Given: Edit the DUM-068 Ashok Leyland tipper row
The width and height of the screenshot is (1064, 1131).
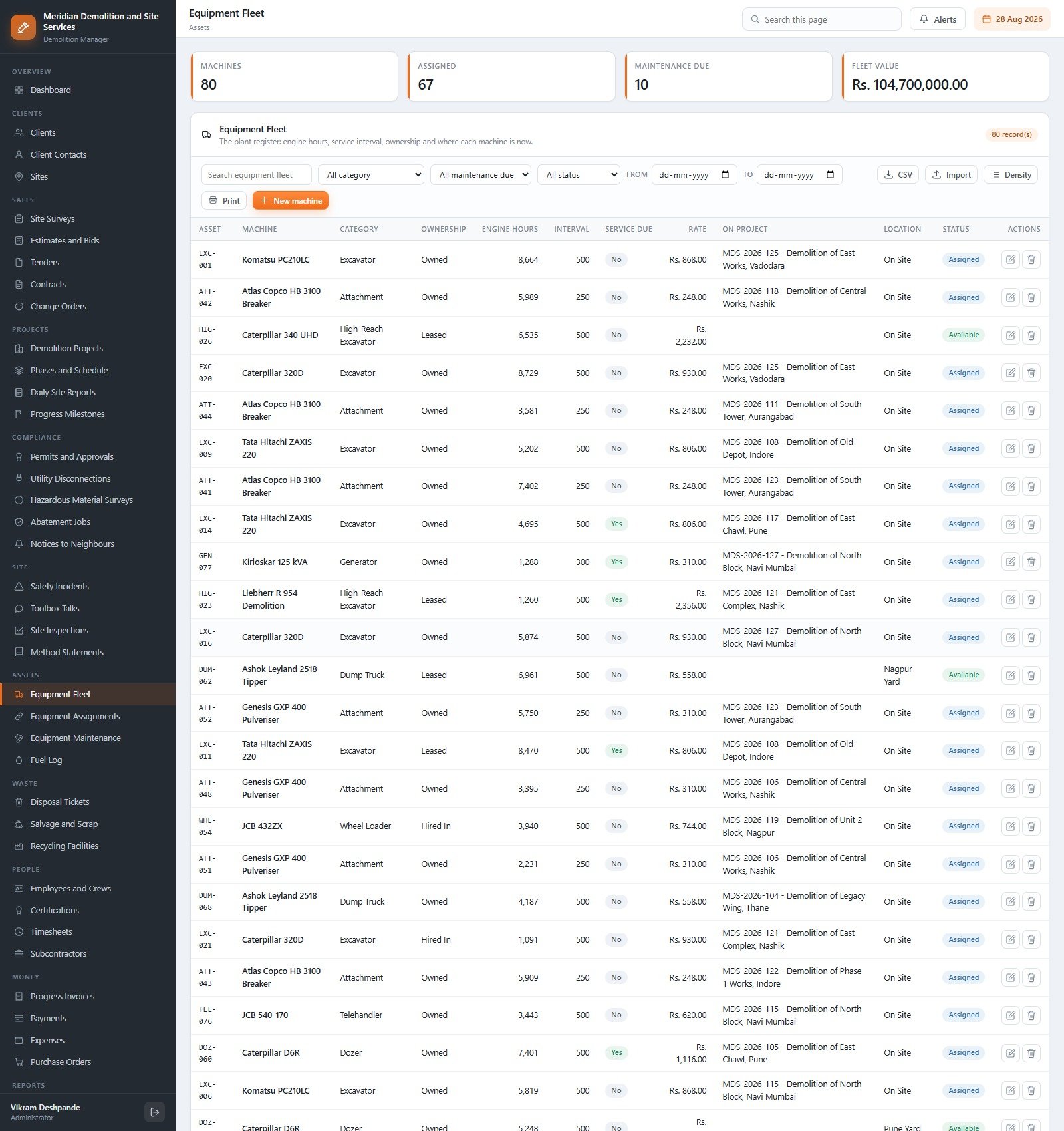Looking at the screenshot, I should [1010, 902].
